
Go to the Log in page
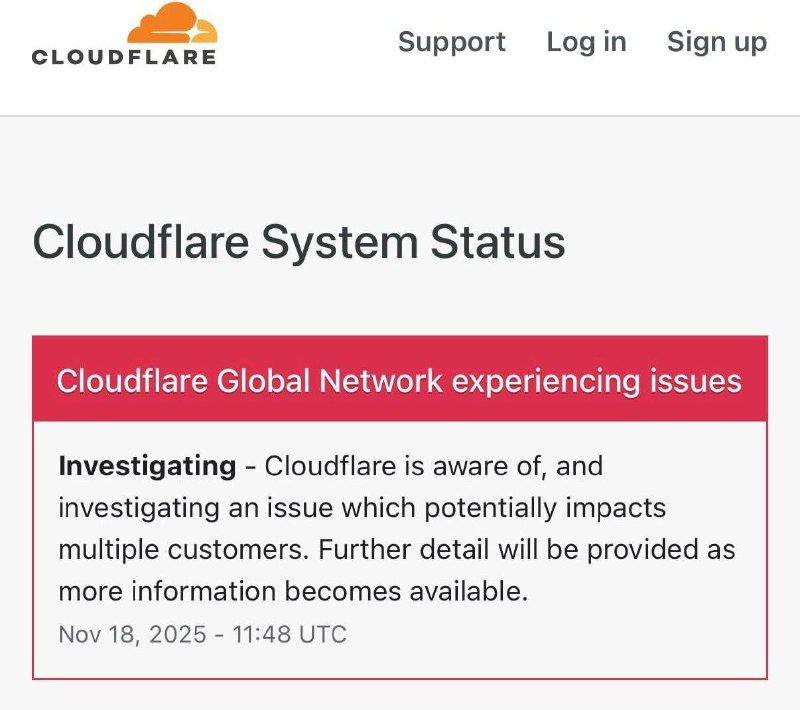586,42
